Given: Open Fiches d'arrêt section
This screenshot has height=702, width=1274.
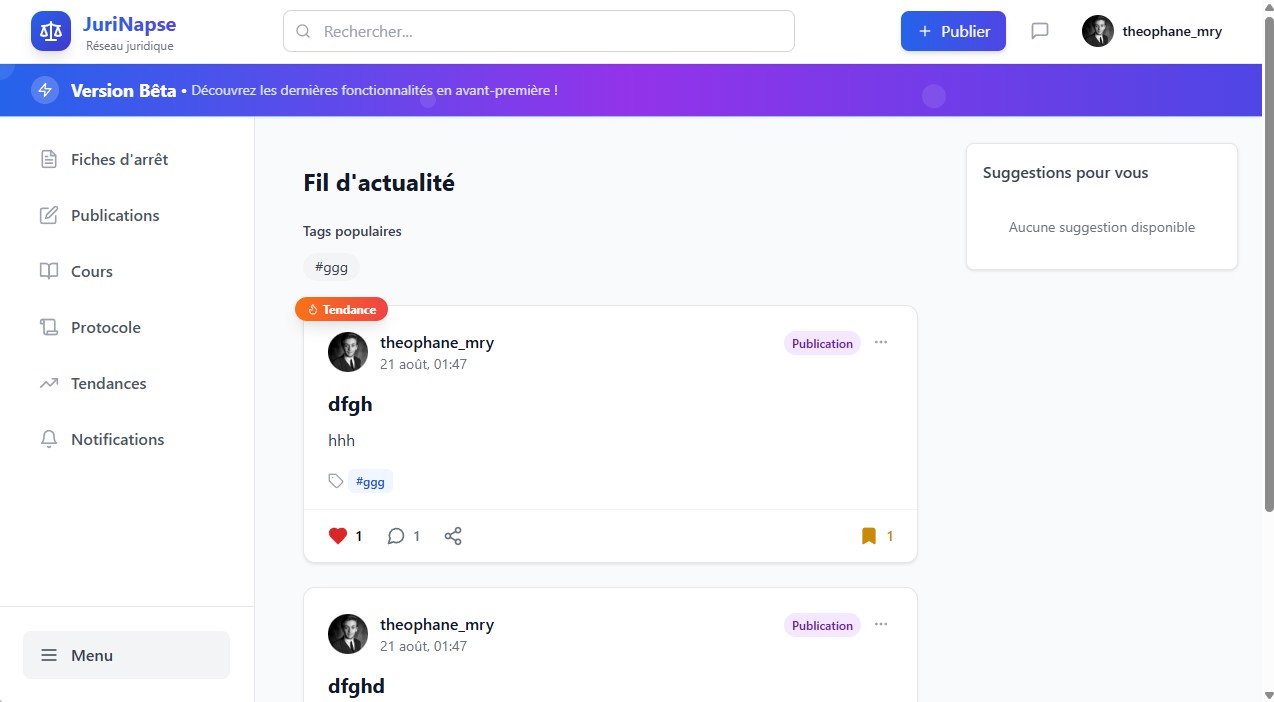Looking at the screenshot, I should (x=119, y=159).
